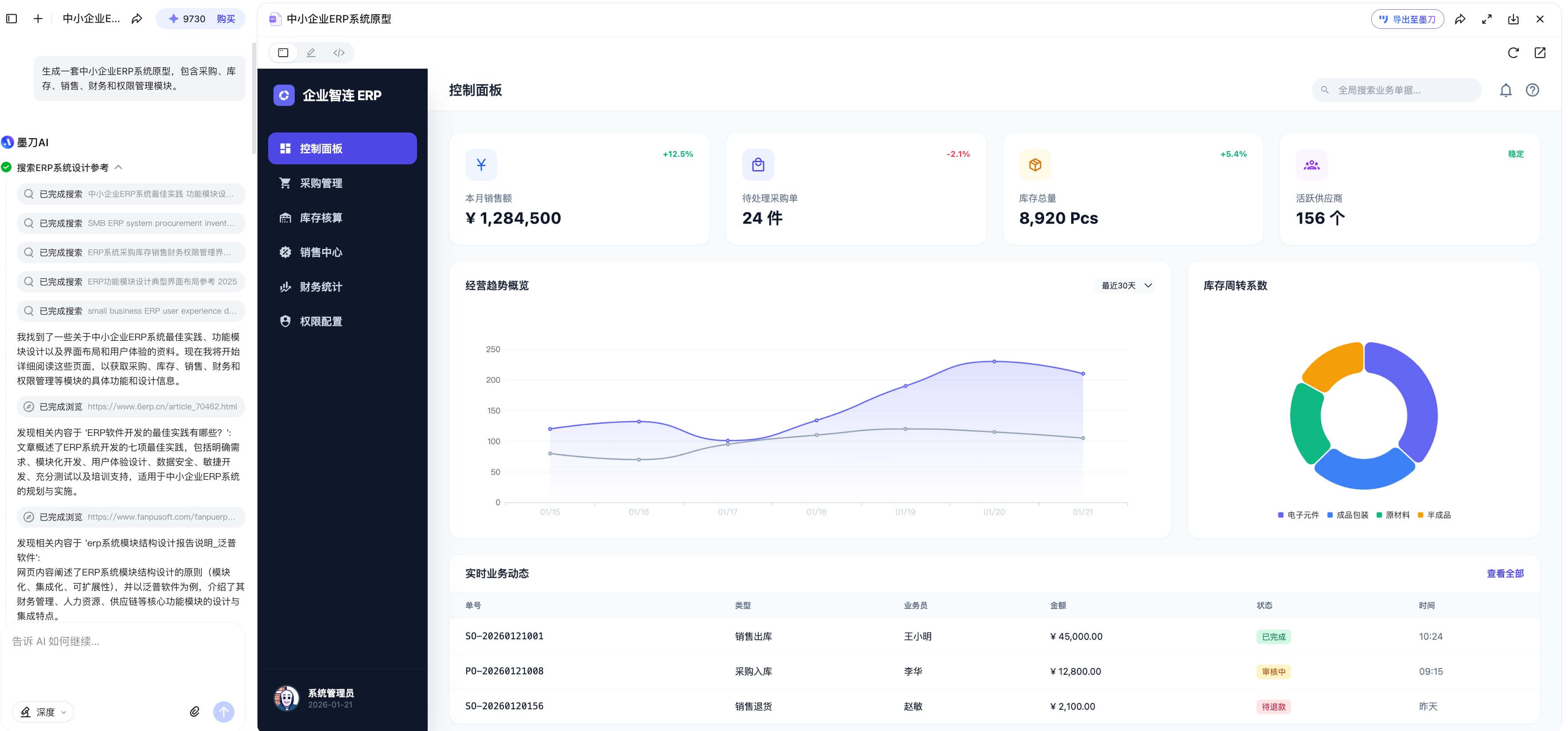Switch to code view icon
Image resolution: width=1568 pixels, height=731 pixels.
click(x=339, y=52)
